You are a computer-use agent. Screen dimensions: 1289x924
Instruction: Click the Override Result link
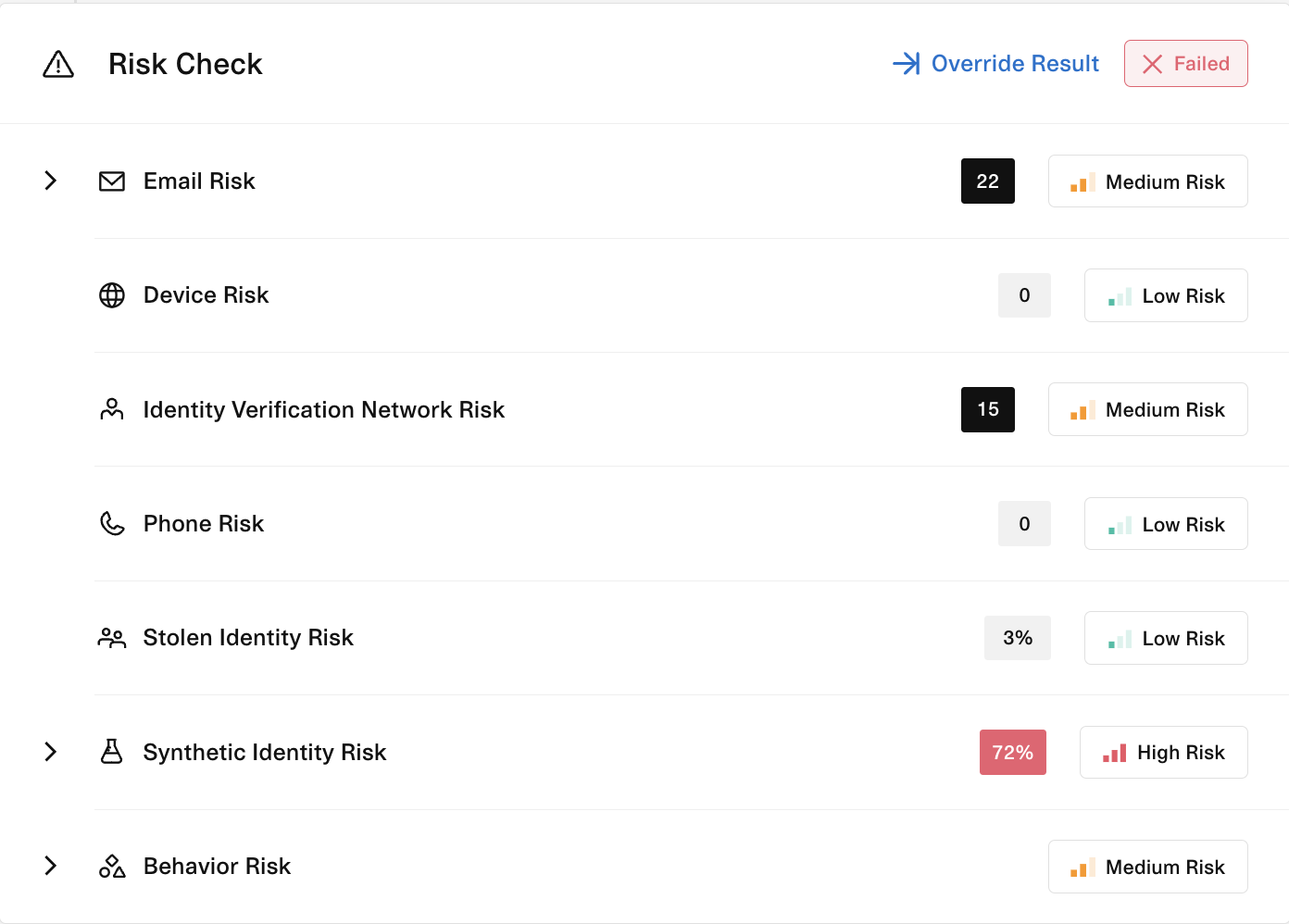pyautogui.click(x=996, y=63)
